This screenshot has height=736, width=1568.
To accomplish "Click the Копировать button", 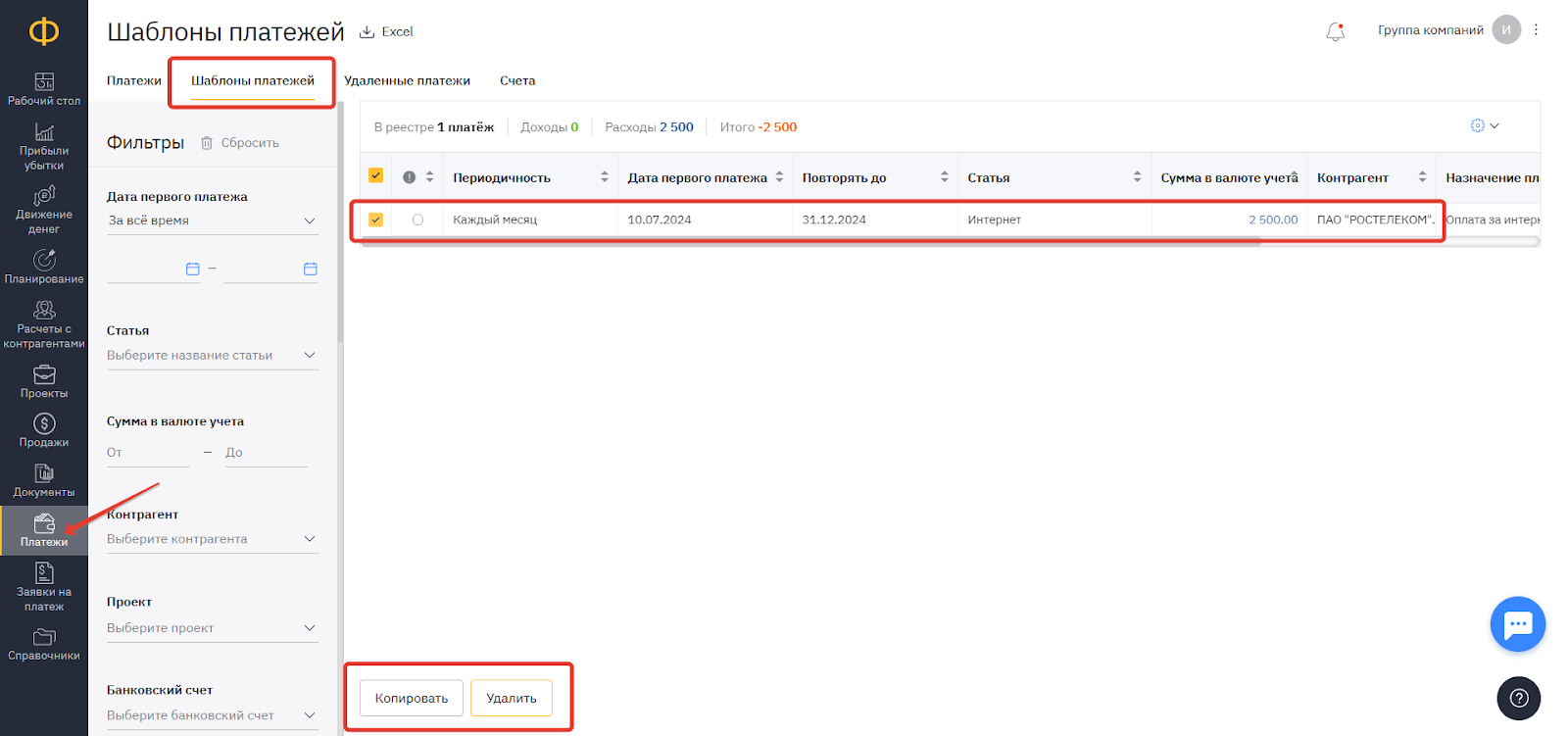I will [412, 698].
